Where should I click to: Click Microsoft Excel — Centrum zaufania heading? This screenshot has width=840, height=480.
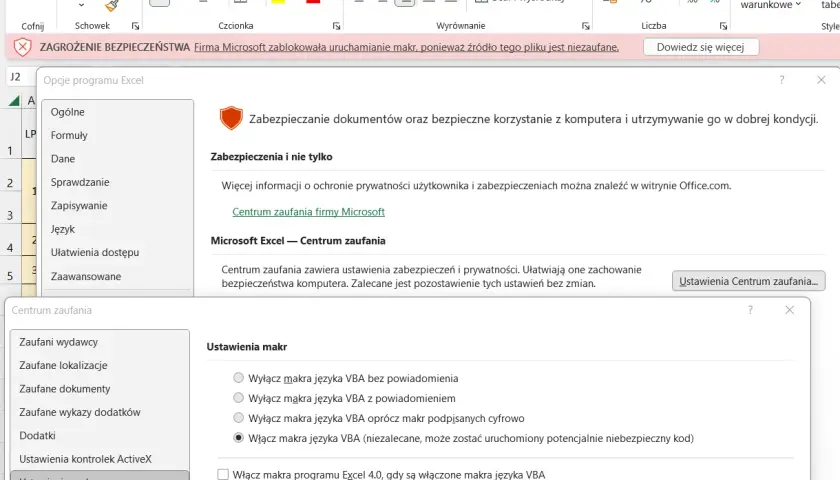tap(298, 241)
